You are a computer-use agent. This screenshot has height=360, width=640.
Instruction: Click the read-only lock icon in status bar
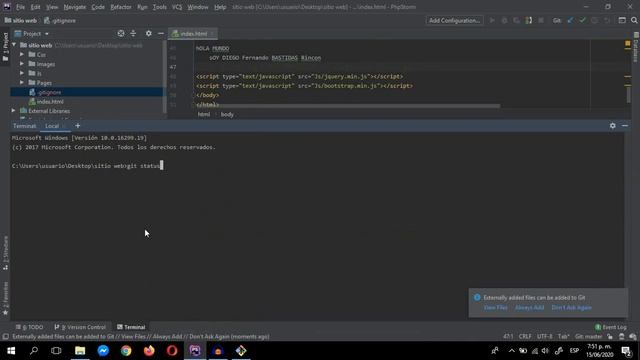[x=610, y=337]
